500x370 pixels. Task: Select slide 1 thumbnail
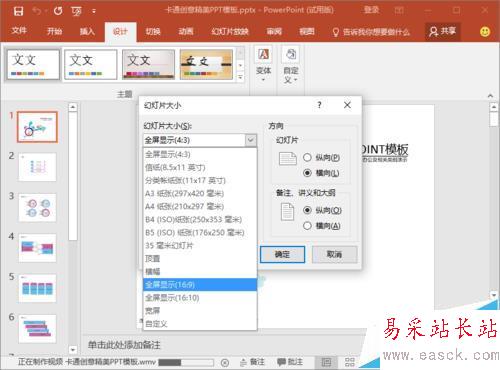pos(37,127)
